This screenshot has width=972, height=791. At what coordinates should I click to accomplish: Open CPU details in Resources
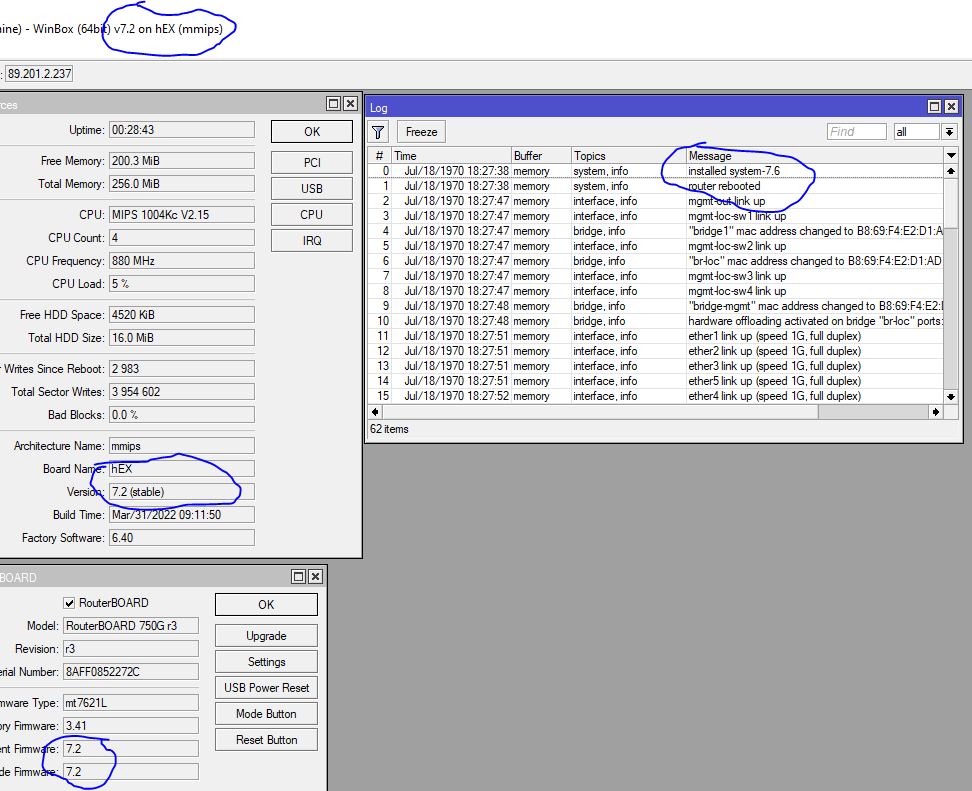(x=312, y=214)
